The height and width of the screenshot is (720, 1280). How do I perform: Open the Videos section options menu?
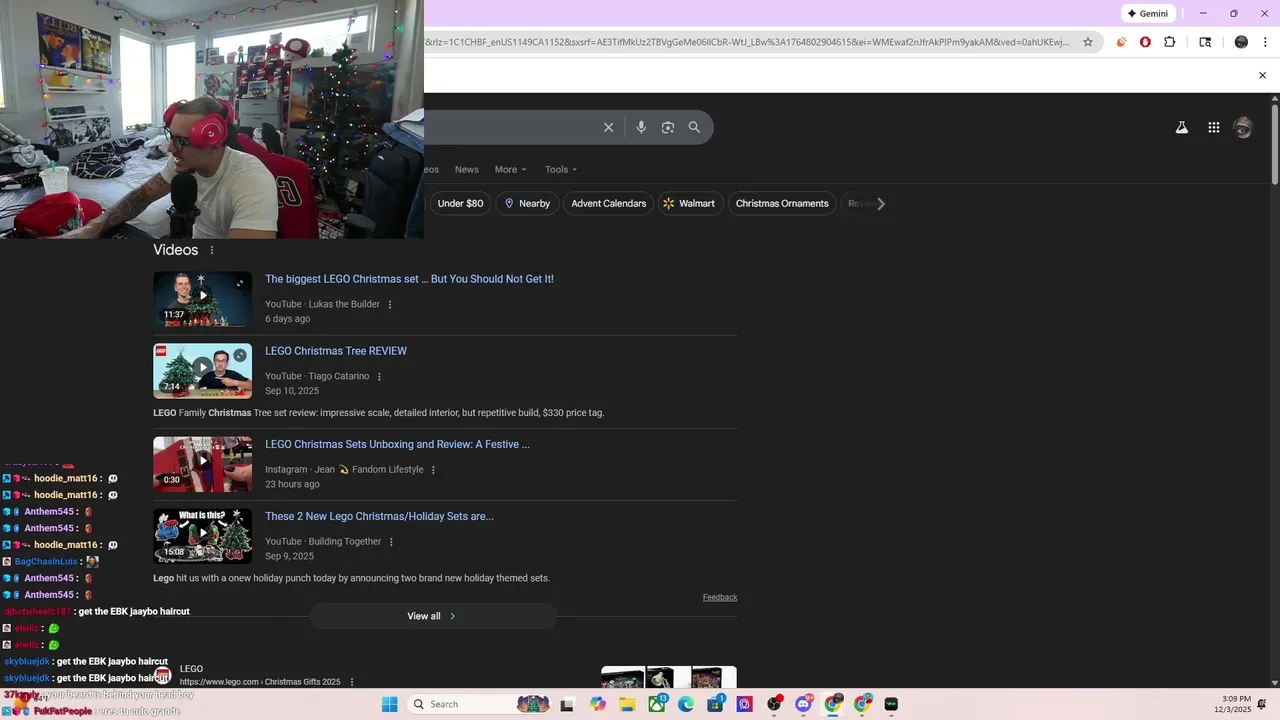pyautogui.click(x=212, y=250)
